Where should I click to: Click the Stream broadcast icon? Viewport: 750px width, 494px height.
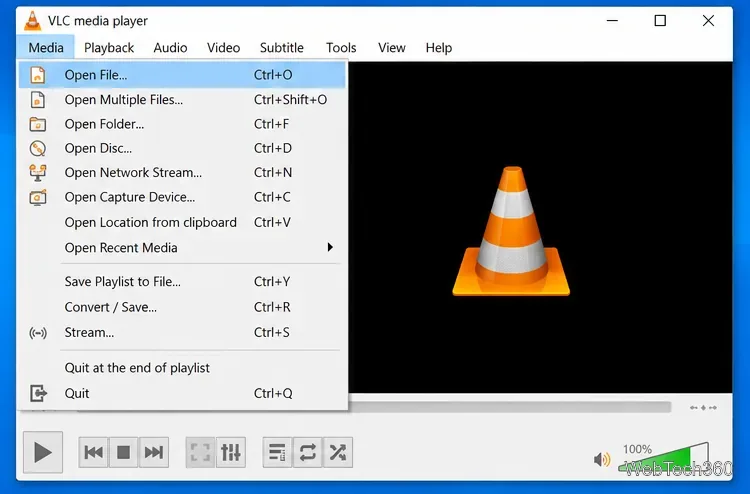click(38, 333)
